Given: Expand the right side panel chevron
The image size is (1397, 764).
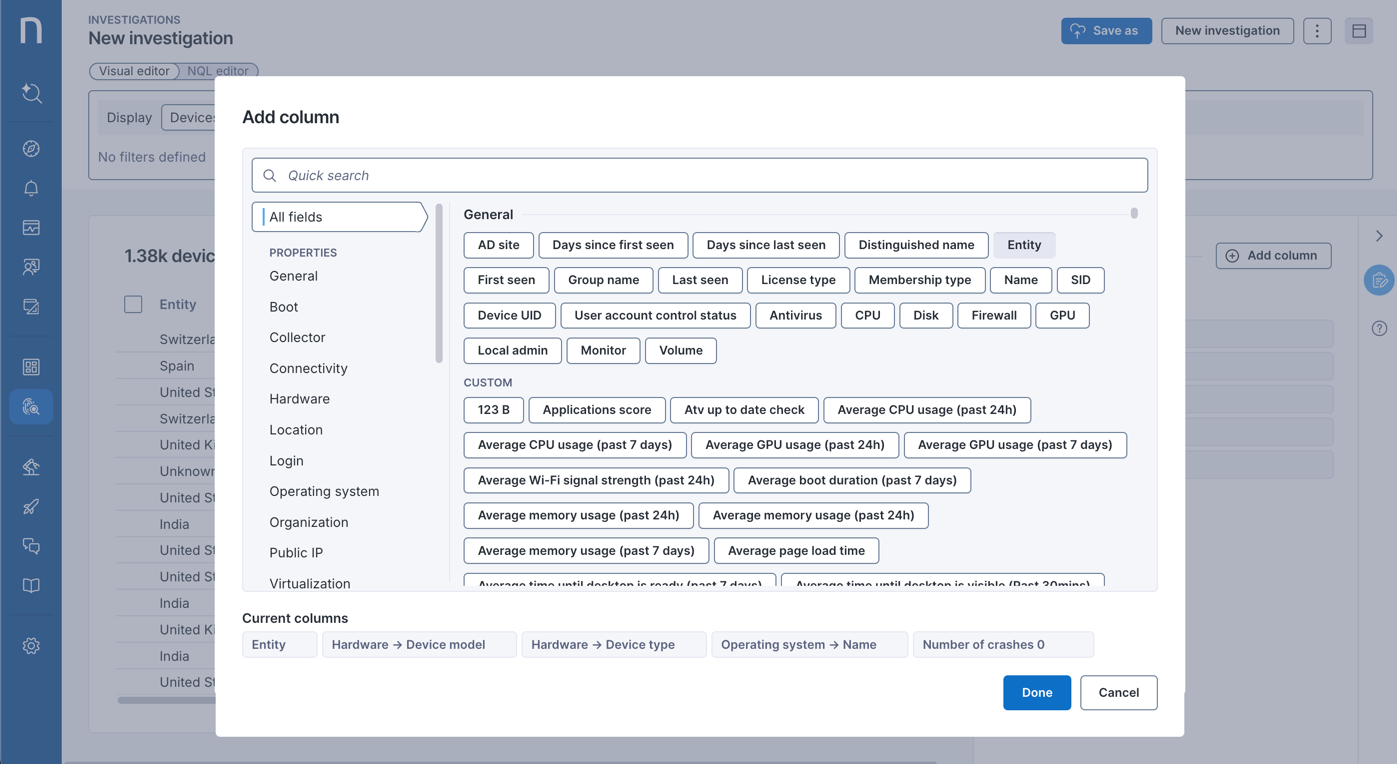Looking at the screenshot, I should pyautogui.click(x=1378, y=236).
